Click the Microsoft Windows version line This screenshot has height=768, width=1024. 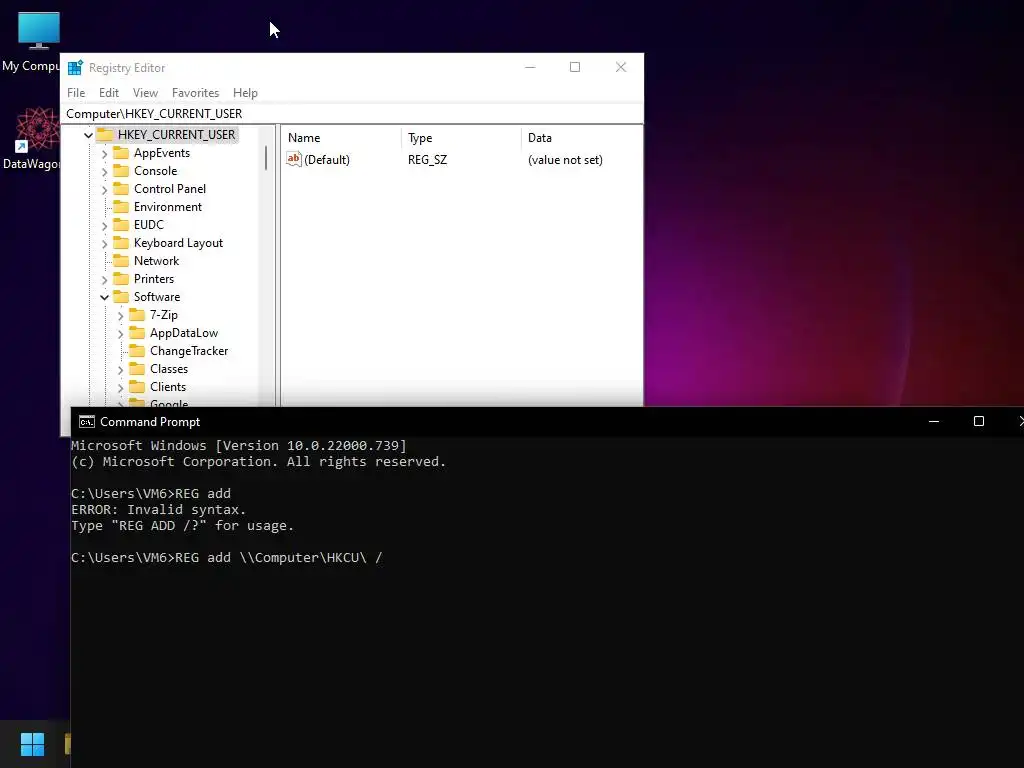tap(239, 445)
